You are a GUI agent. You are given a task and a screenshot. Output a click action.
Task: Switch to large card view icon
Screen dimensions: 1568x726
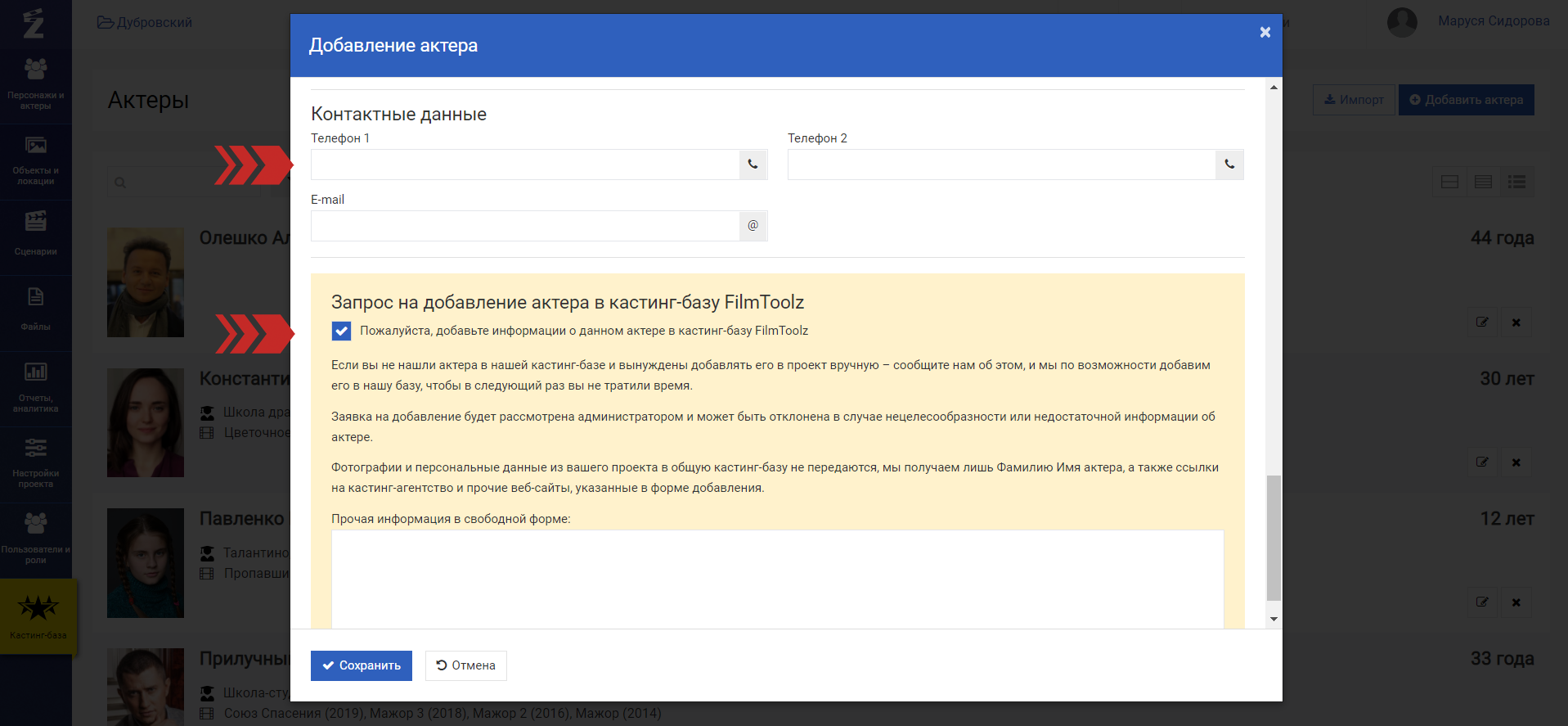[x=1450, y=182]
